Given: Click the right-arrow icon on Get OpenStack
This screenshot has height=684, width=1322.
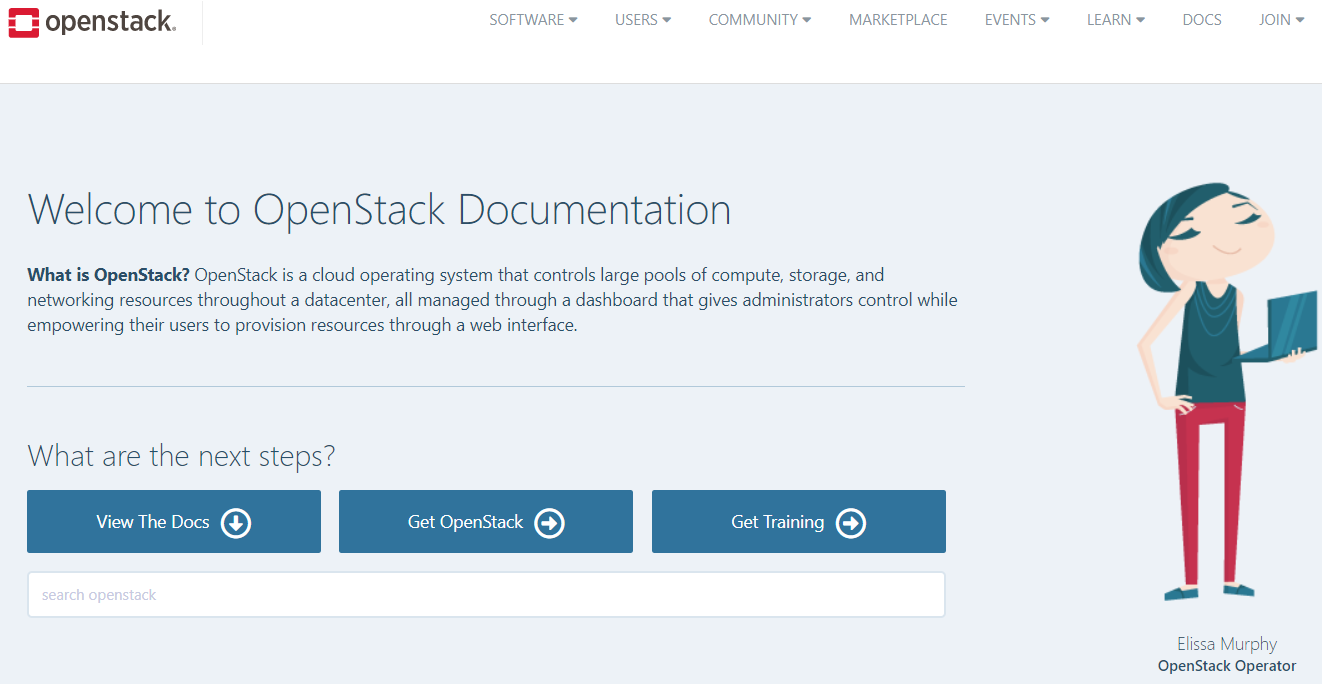Looking at the screenshot, I should 549,522.
